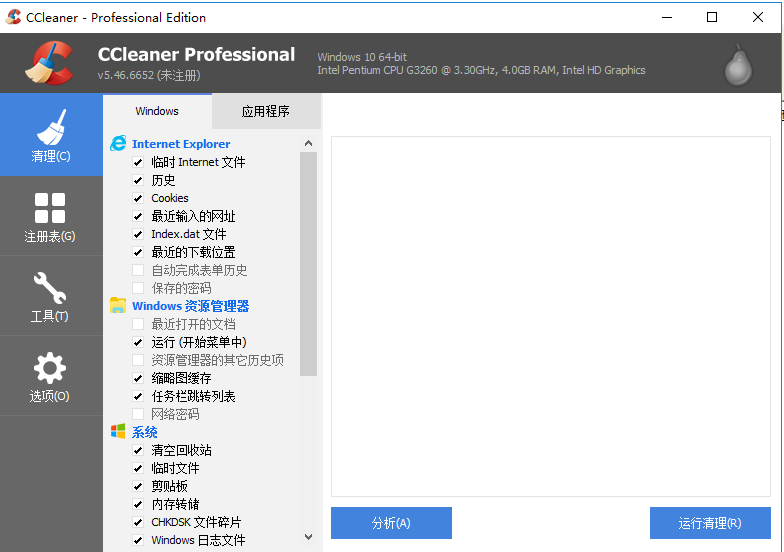The height and width of the screenshot is (552, 784).
Task: Open the 注册表 registry grid icon
Action: click(50, 208)
